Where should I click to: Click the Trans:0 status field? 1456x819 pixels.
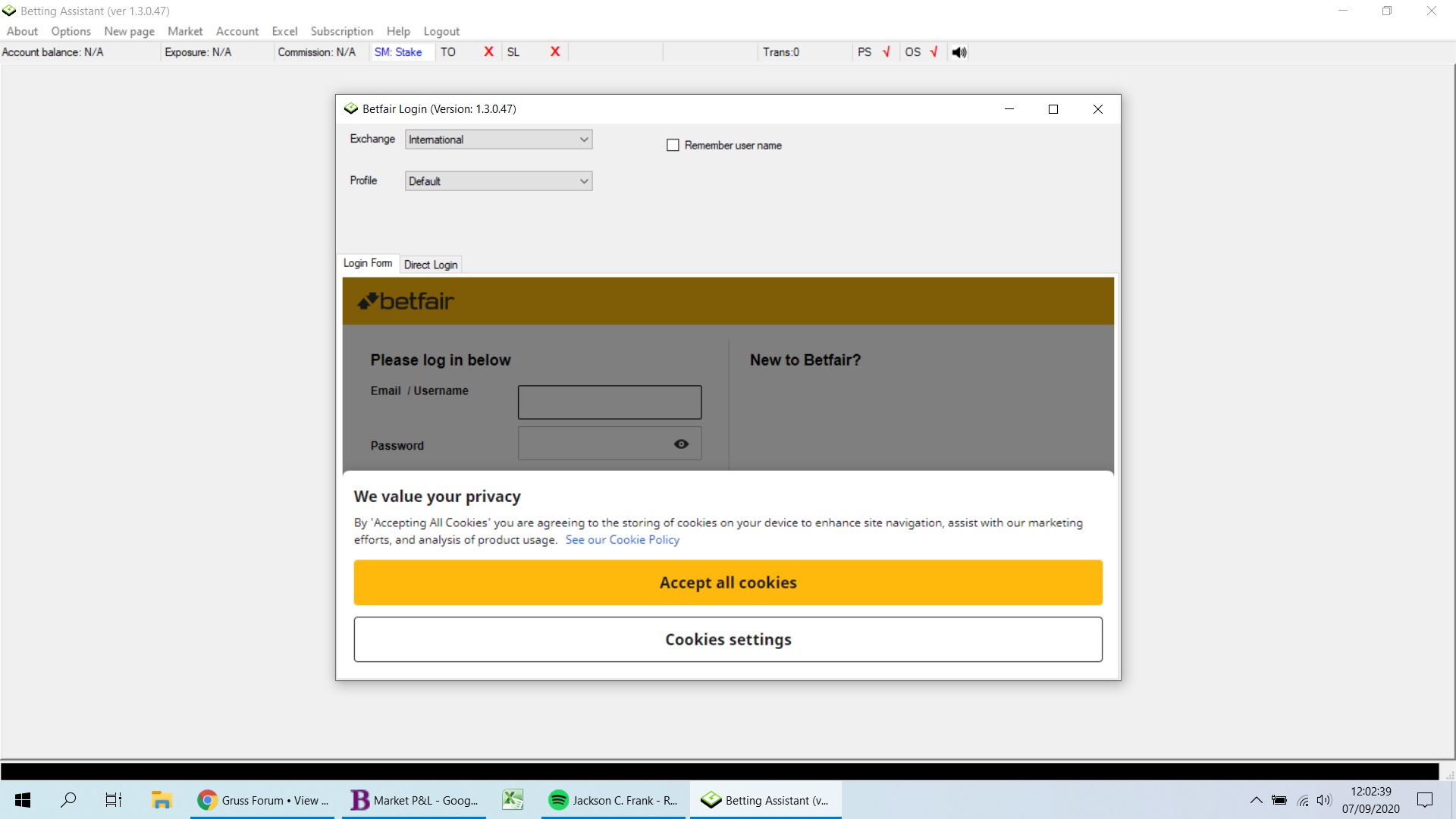[781, 52]
